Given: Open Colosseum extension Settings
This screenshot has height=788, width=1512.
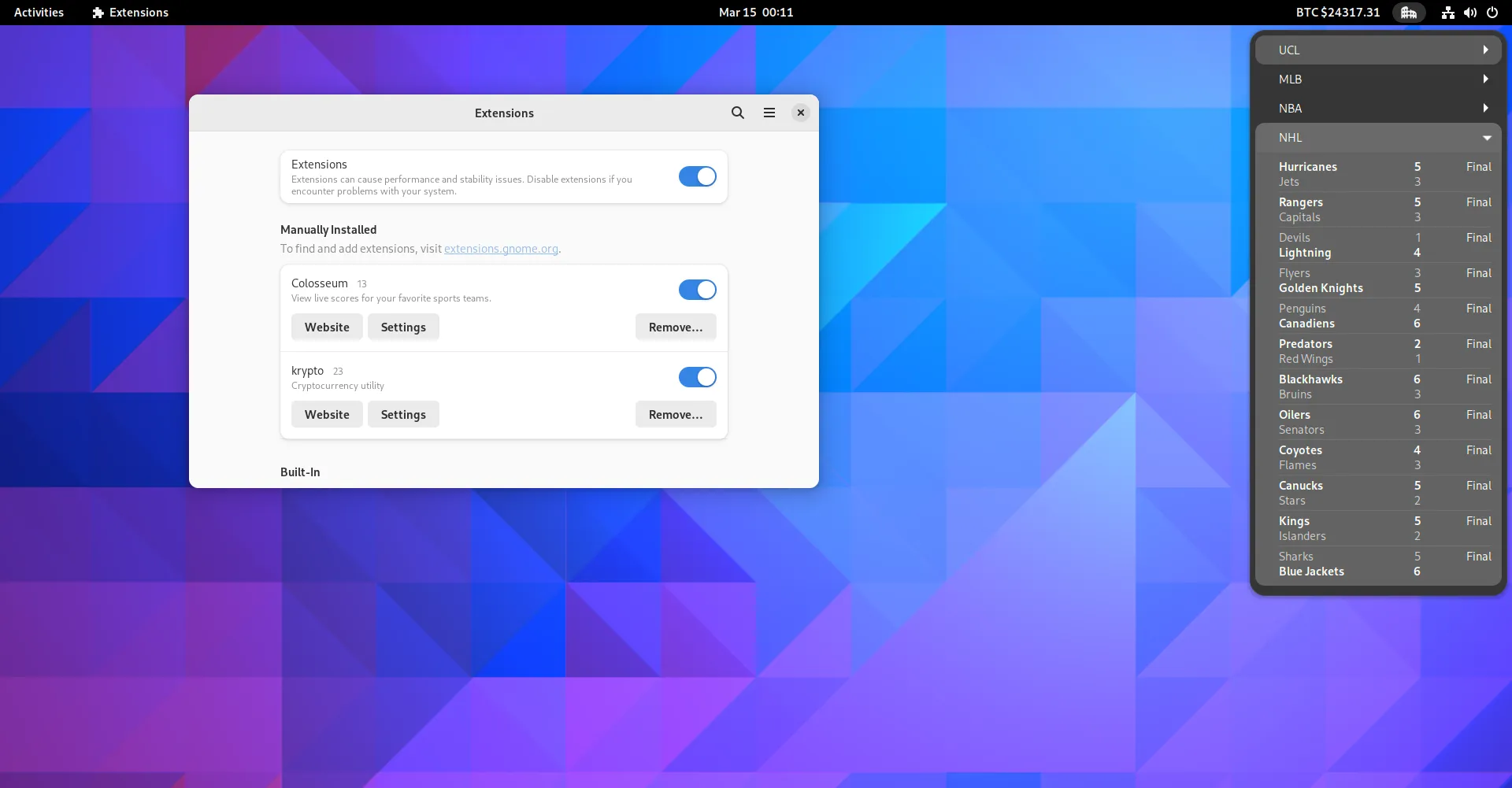Looking at the screenshot, I should (402, 327).
